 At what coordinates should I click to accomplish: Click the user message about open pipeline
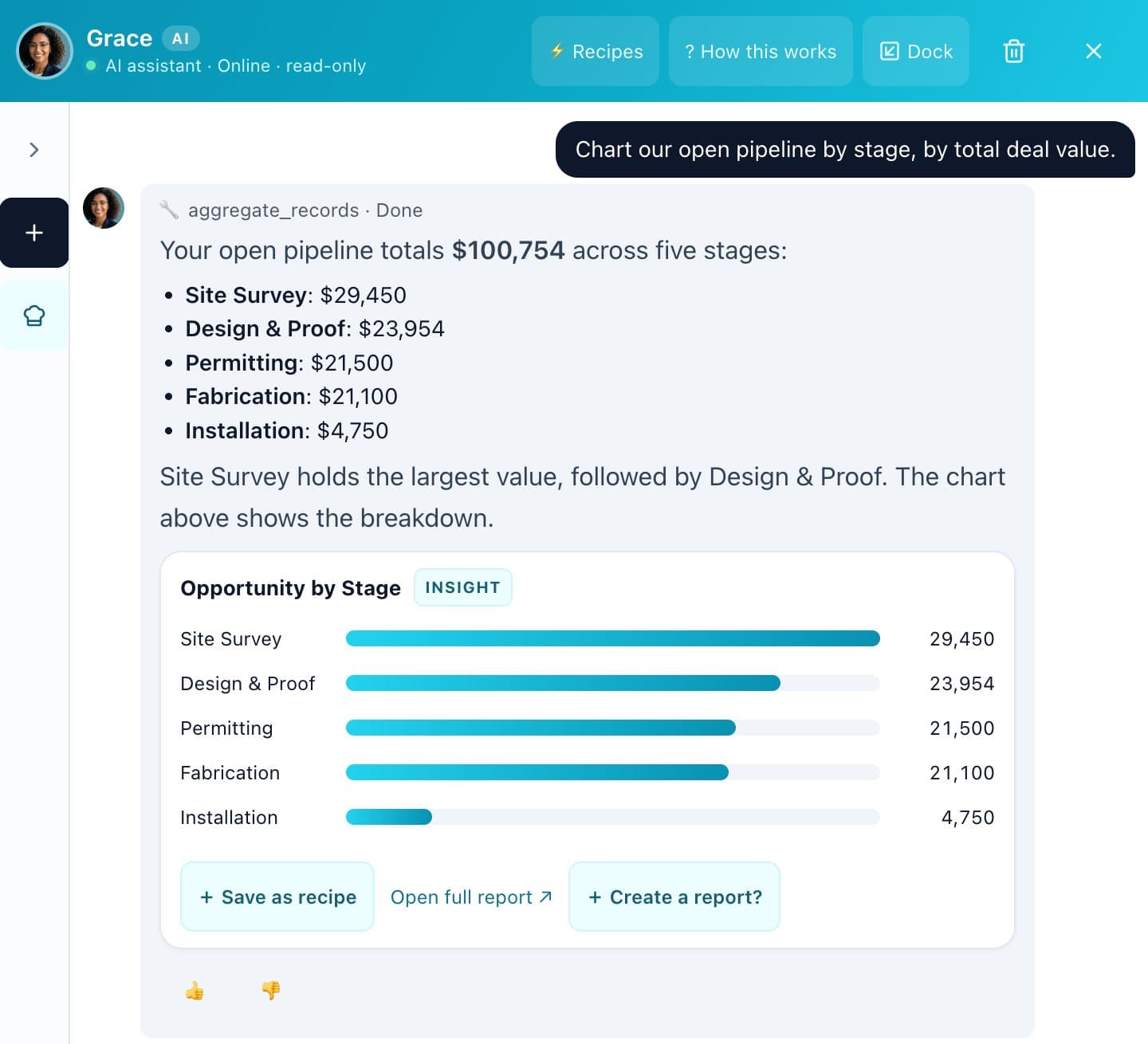(845, 149)
